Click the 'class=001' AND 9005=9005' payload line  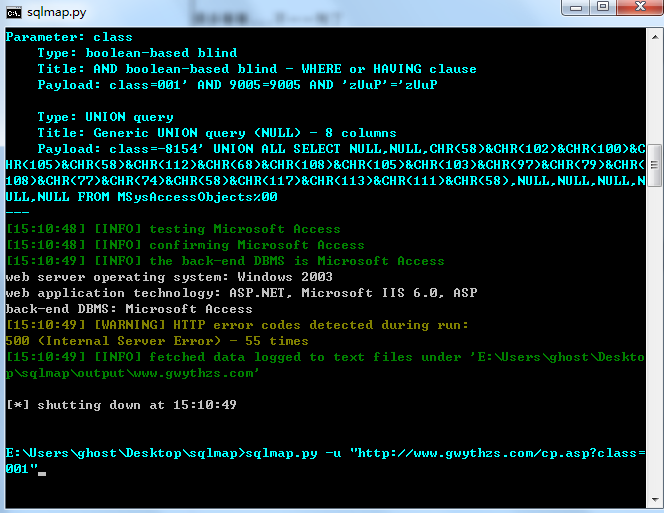click(237, 85)
